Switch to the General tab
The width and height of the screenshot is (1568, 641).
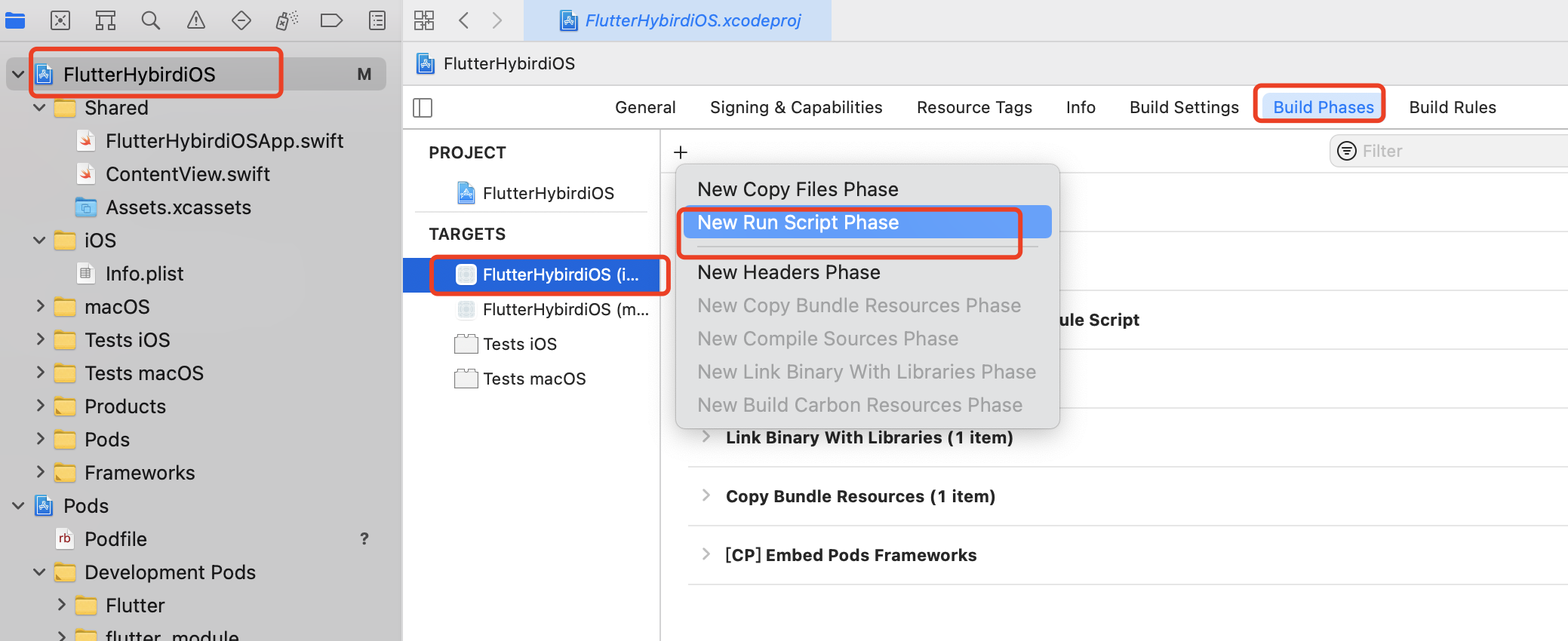(x=645, y=107)
